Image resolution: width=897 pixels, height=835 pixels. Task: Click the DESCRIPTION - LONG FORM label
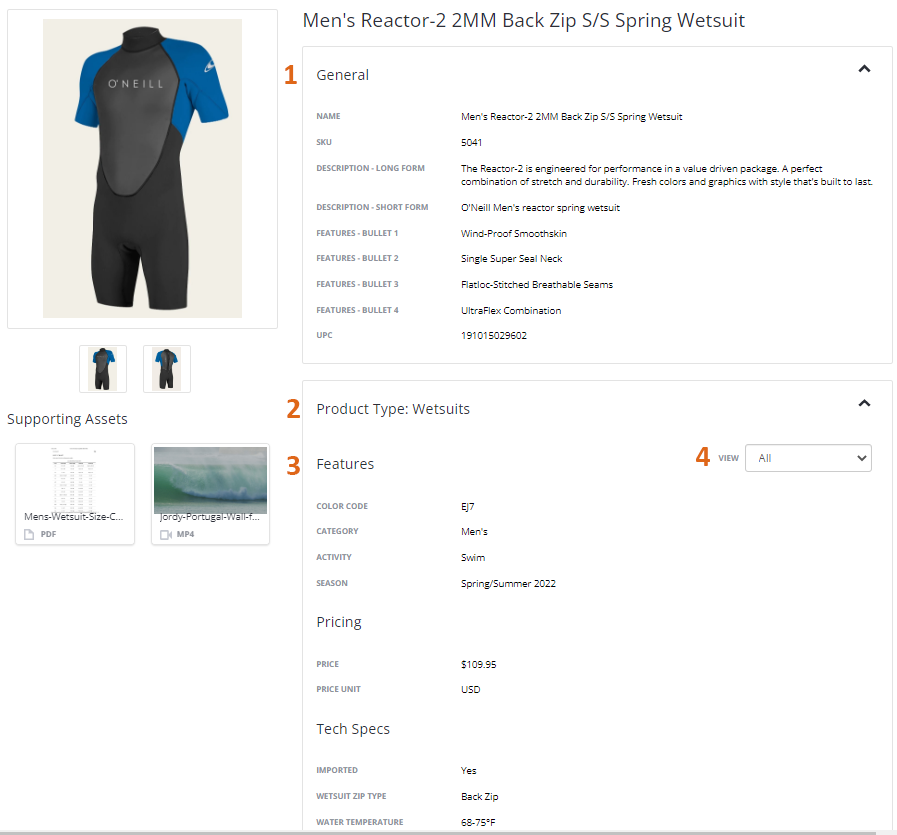[370, 168]
